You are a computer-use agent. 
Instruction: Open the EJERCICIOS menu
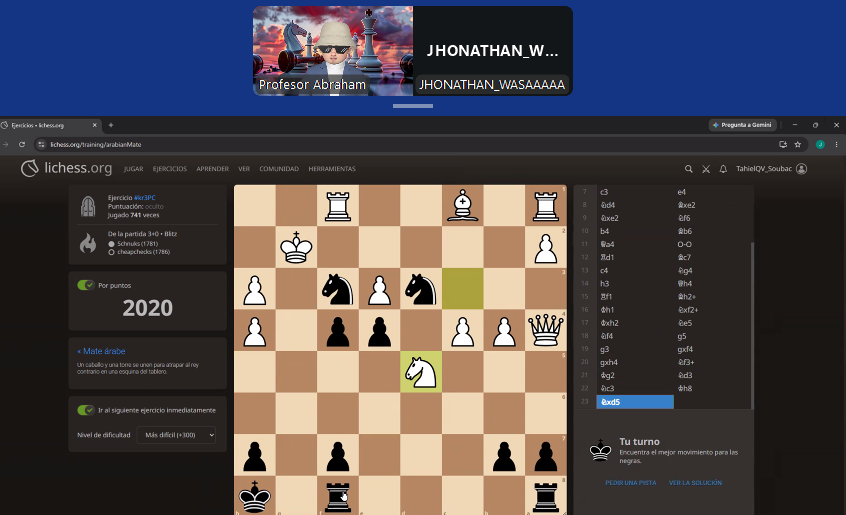pyautogui.click(x=169, y=169)
